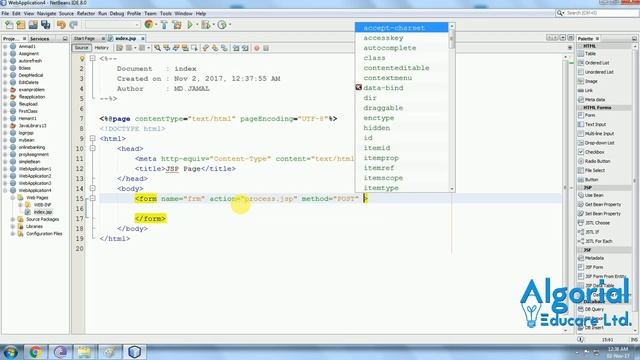Click the Shift Line Right icon in editor toolbar
Image resolution: width=640 pixels, height=360 pixels.
click(x=245, y=48)
